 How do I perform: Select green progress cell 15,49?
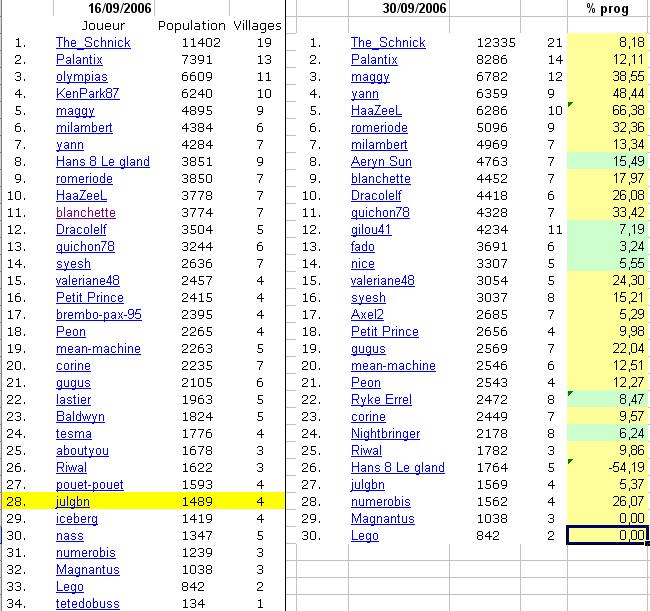click(607, 162)
